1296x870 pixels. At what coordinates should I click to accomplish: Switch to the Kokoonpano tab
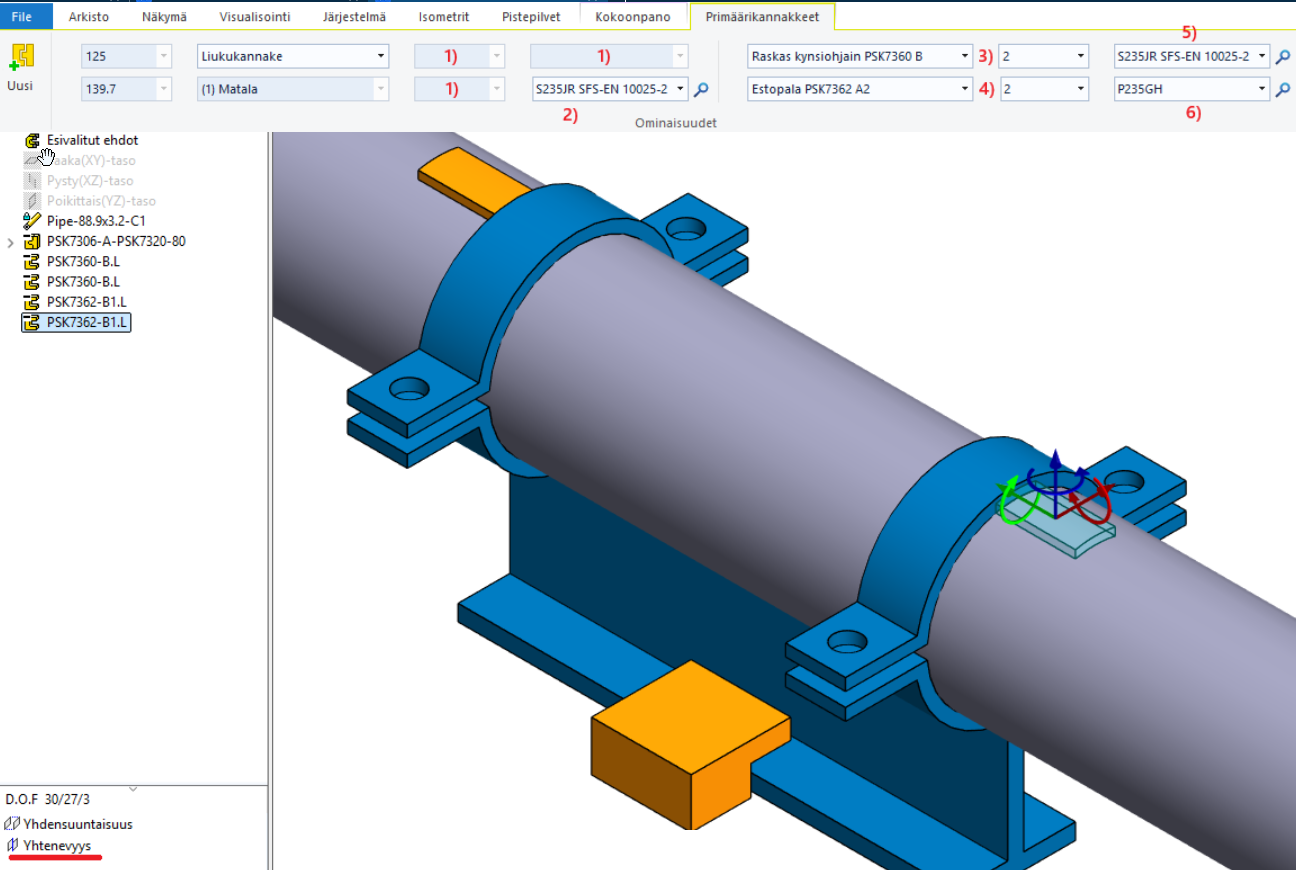click(632, 17)
